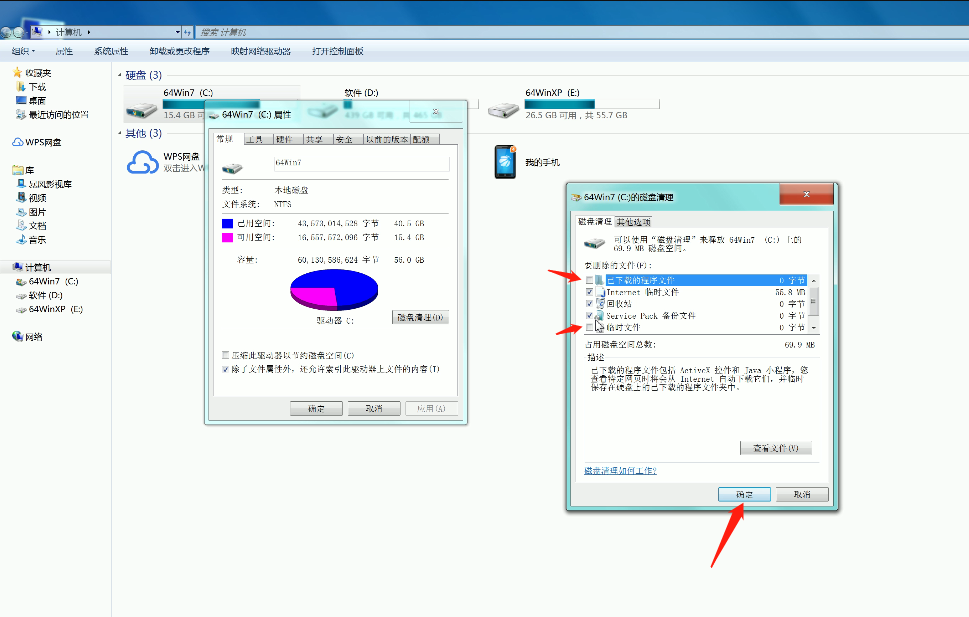Select 软件 (D:) in the navigation tree

coord(40,295)
